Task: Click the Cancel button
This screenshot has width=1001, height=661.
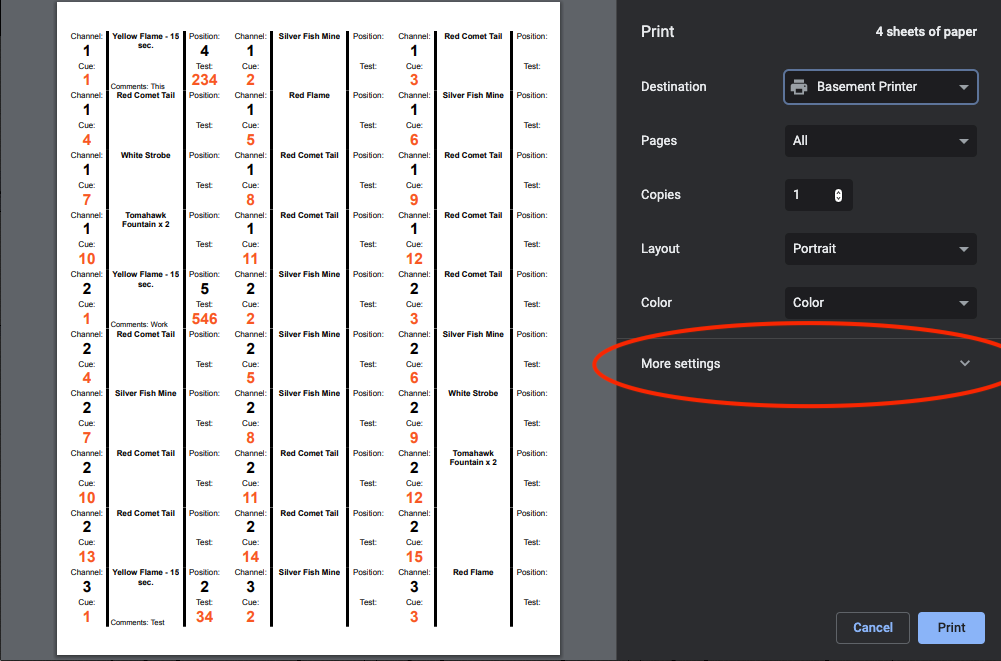Action: pyautogui.click(x=873, y=628)
